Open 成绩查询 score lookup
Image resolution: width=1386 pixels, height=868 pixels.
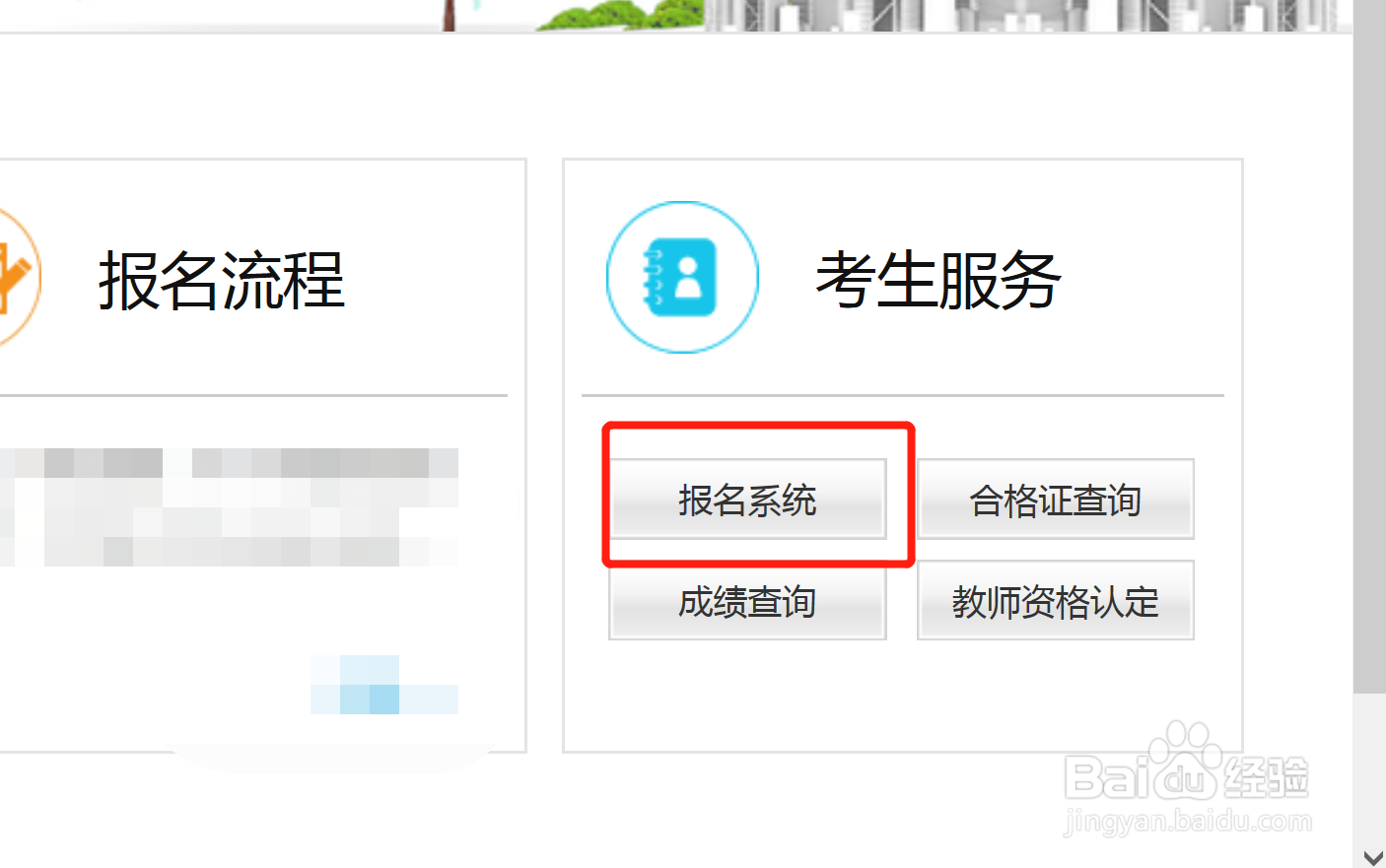click(747, 600)
